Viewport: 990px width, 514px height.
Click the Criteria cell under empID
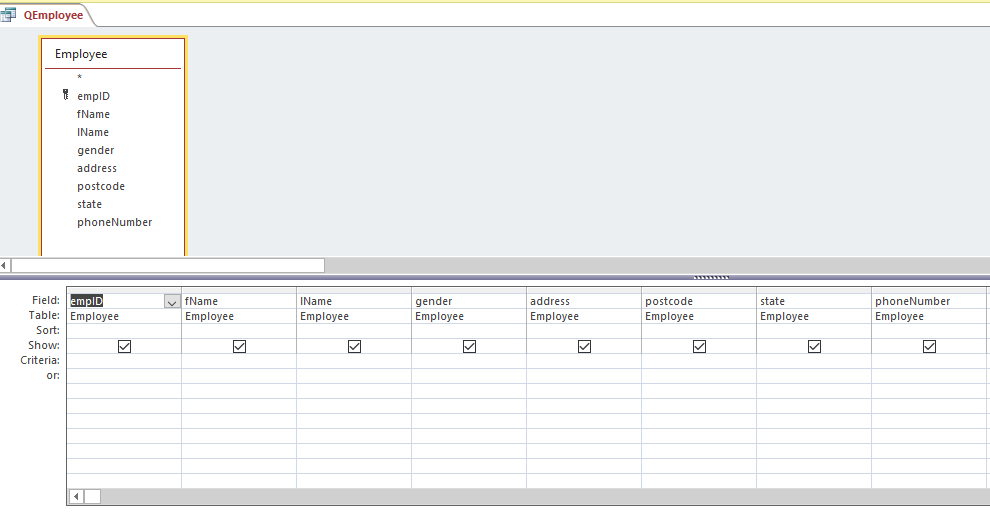(124, 361)
